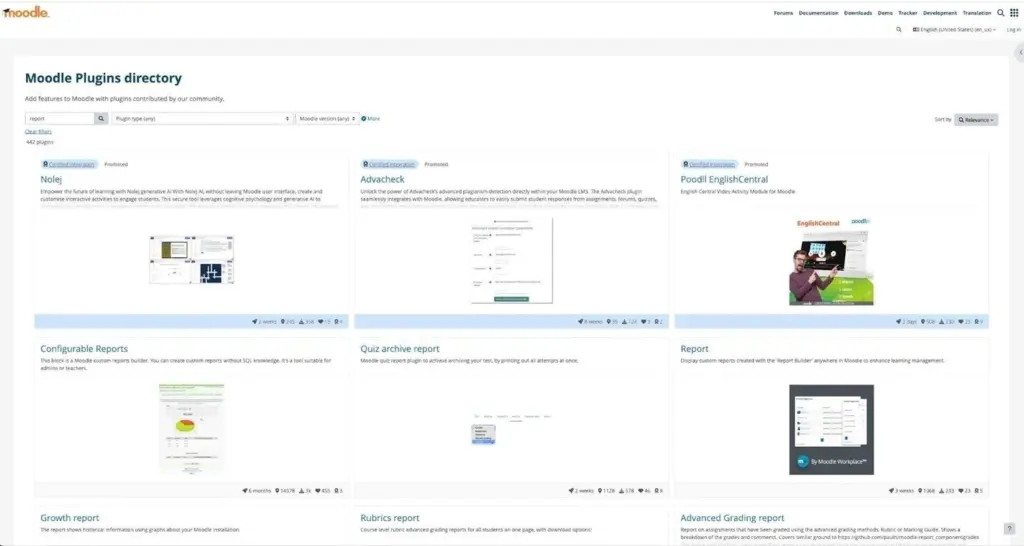This screenshot has height=546, width=1024.
Task: Open the nine-dot apps grid menu
Action: coord(1014,12)
